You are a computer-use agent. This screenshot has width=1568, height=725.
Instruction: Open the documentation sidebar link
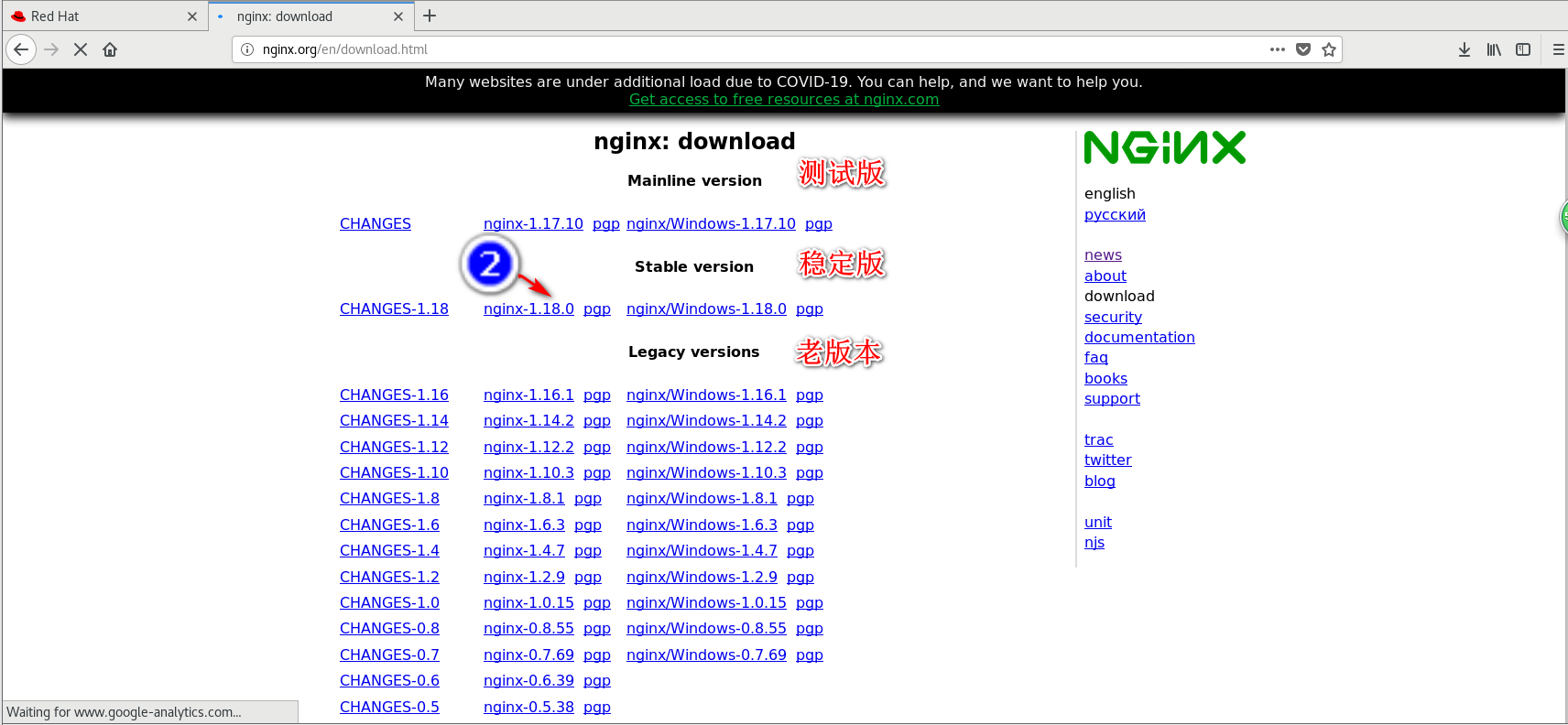(x=1139, y=337)
